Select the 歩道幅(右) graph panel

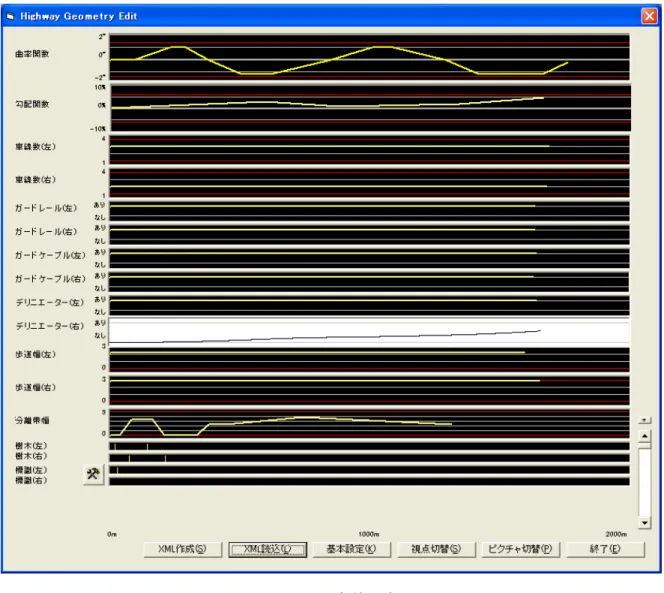point(369,391)
